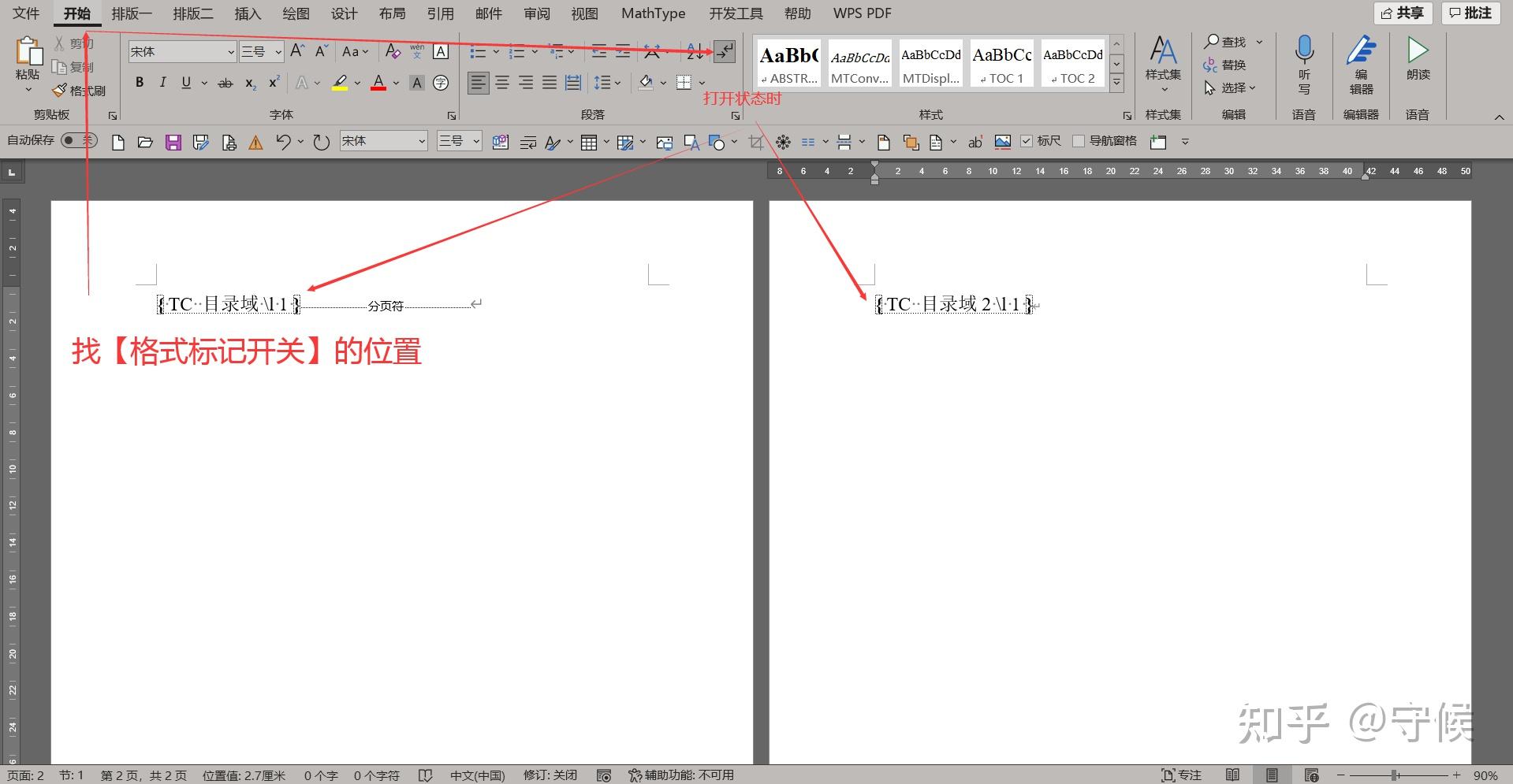The height and width of the screenshot is (784, 1513).
Task: Select the TOC 1 style thumbnail
Action: coord(1001,63)
